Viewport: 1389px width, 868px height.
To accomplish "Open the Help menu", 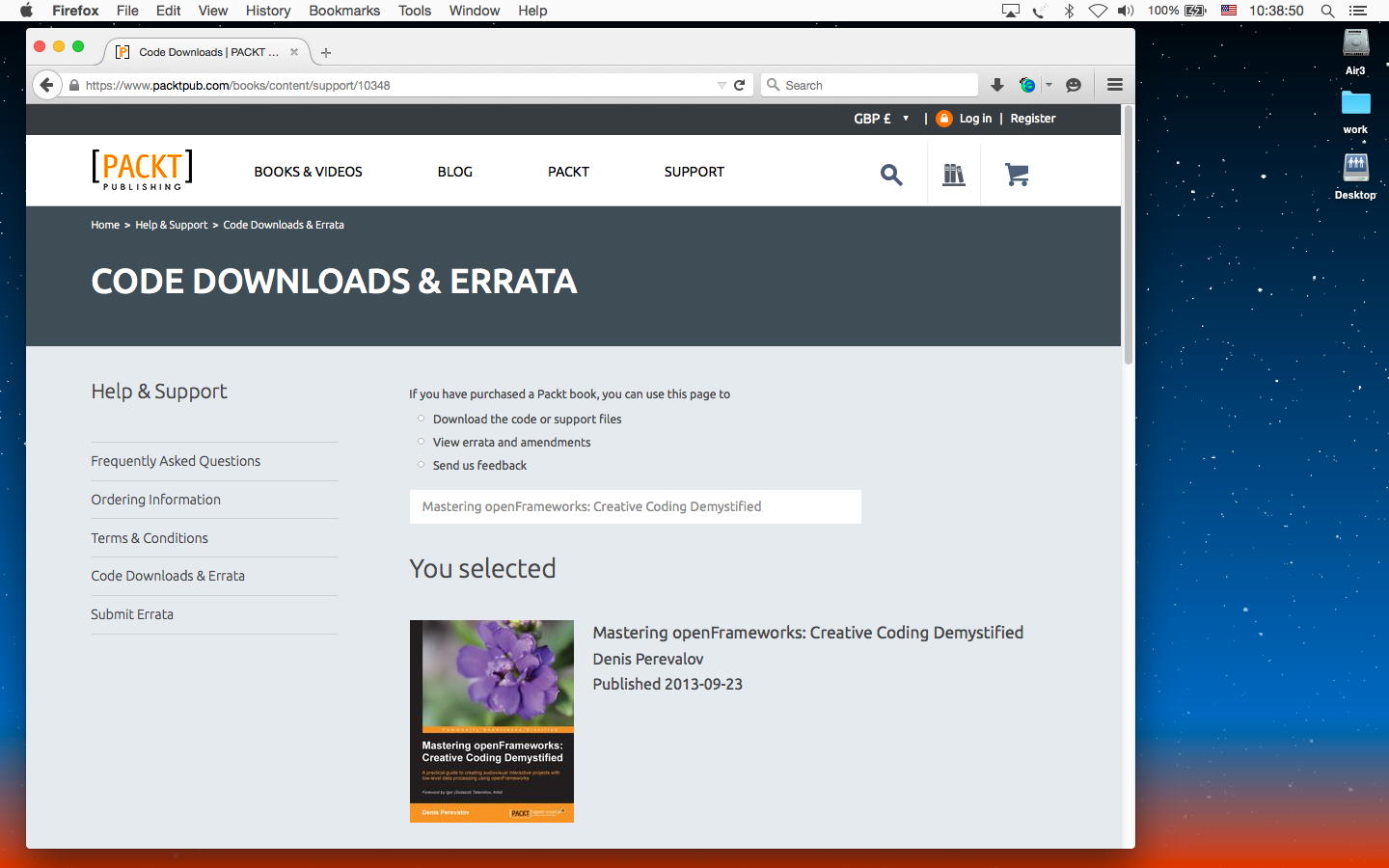I will coord(532,11).
